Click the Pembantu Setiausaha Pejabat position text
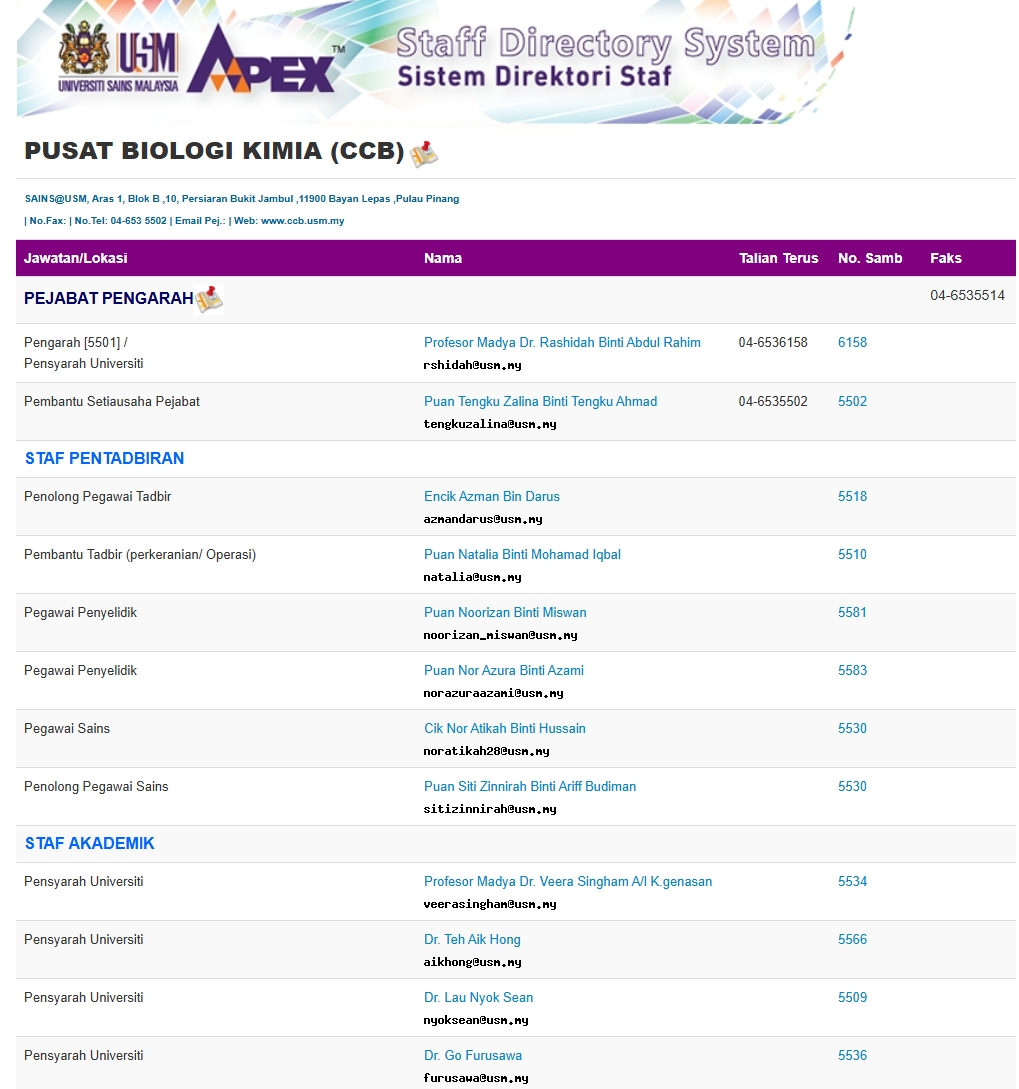The image size is (1019, 1089). tap(112, 401)
